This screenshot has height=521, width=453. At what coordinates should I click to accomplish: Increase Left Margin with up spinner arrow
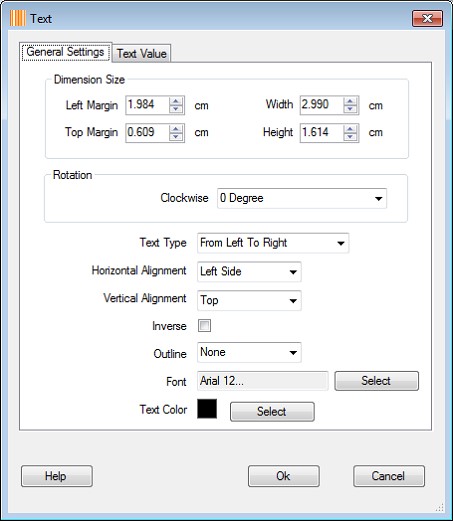(x=176, y=101)
